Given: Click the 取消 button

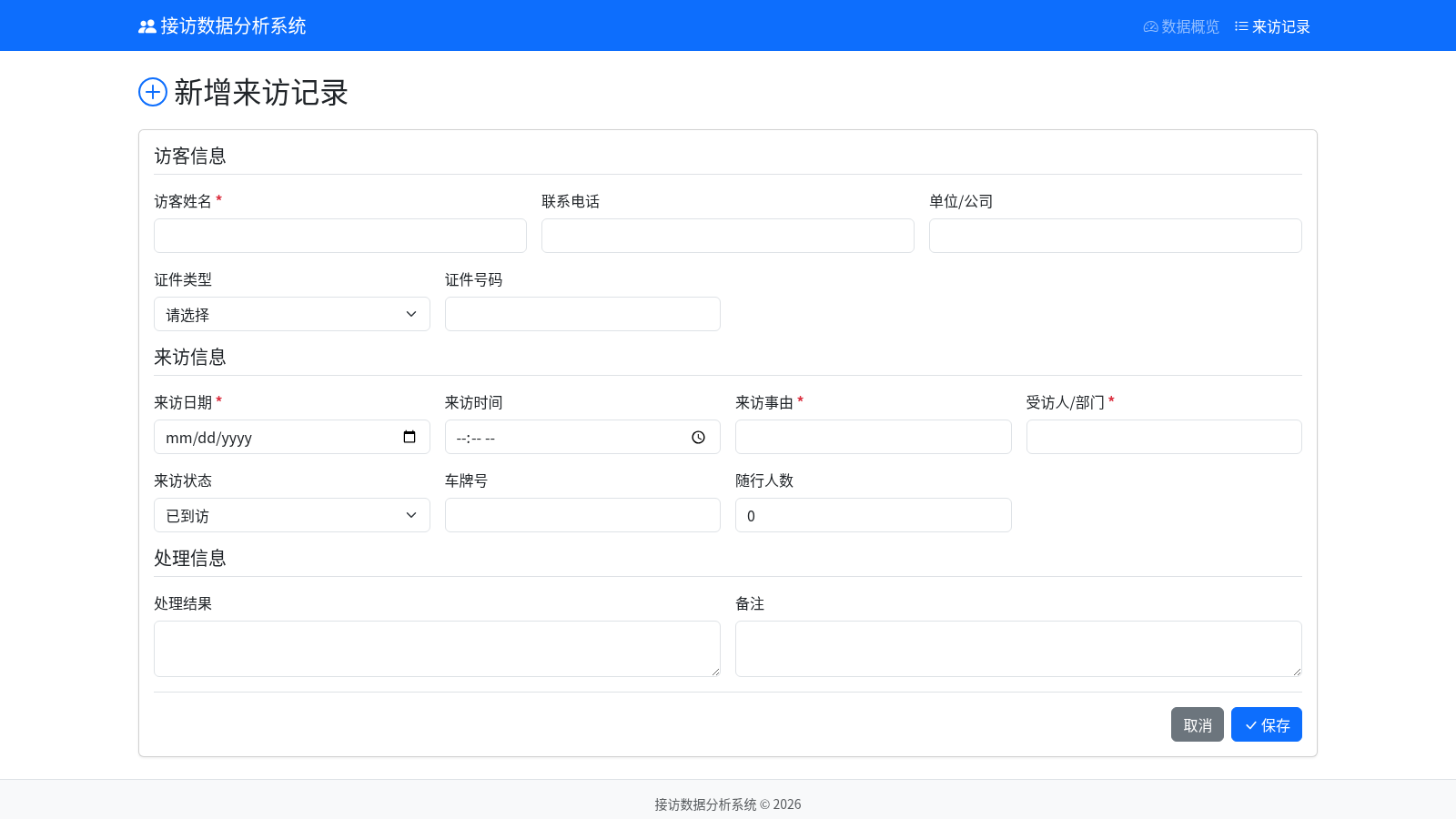Looking at the screenshot, I should [x=1198, y=724].
